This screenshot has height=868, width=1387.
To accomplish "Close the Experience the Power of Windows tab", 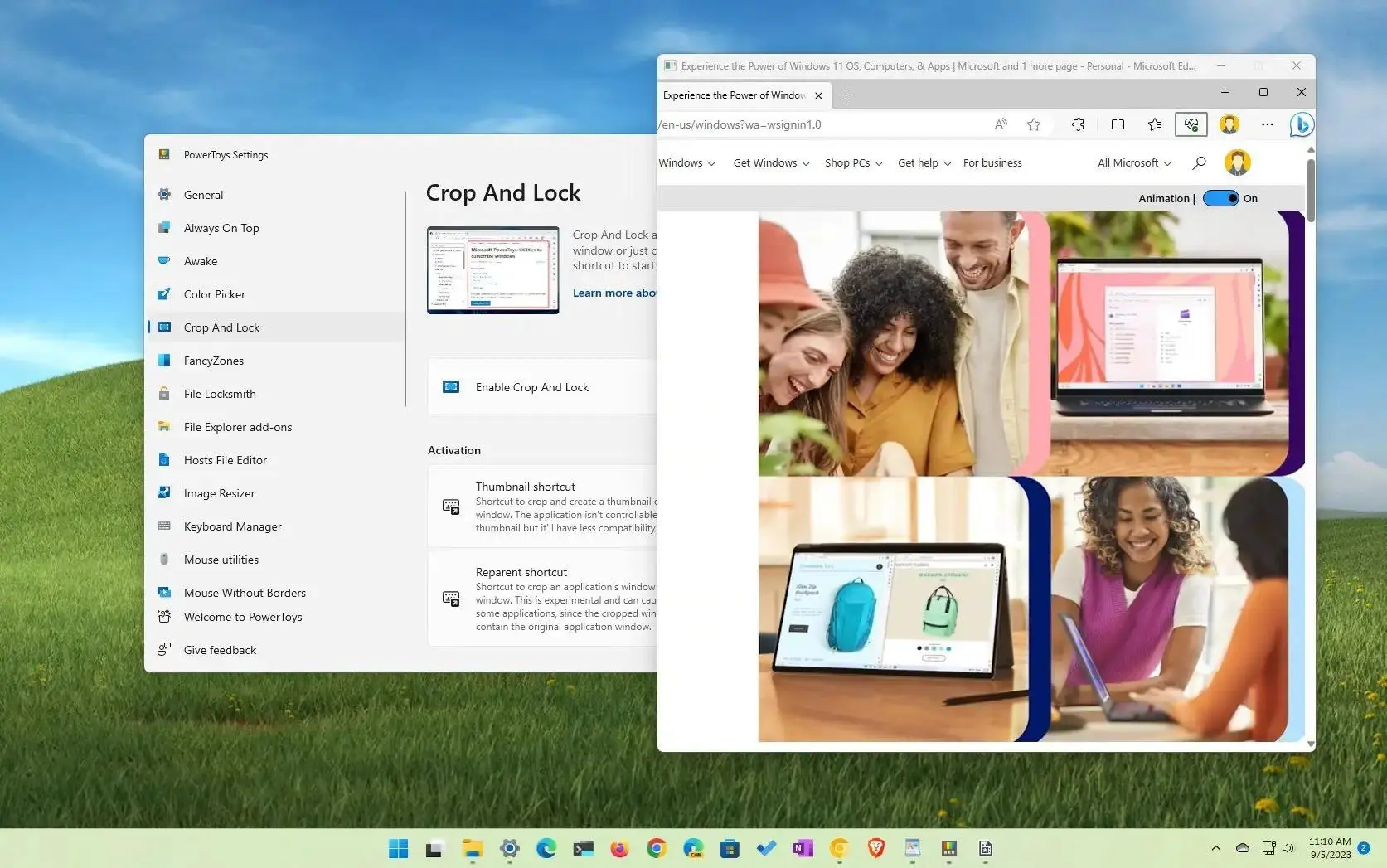I will 818,95.
